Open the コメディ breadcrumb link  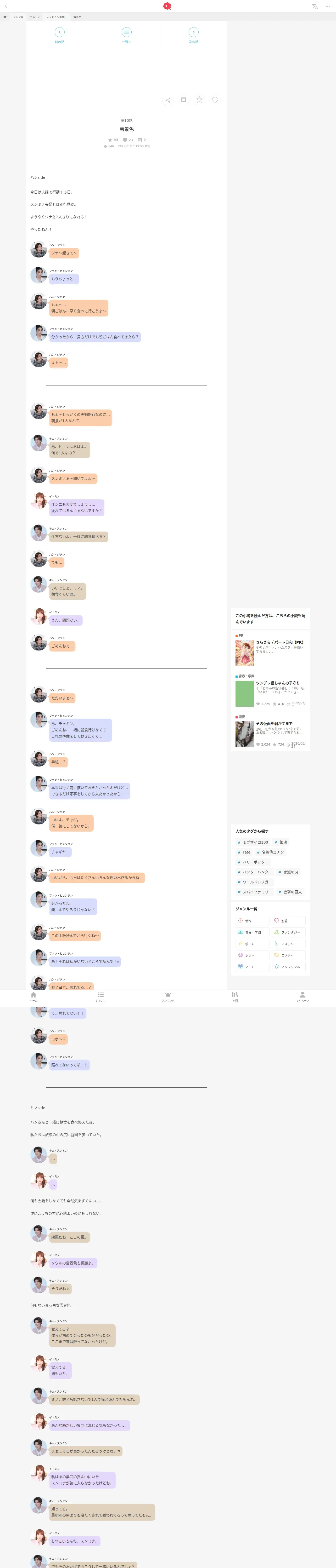tap(35, 17)
